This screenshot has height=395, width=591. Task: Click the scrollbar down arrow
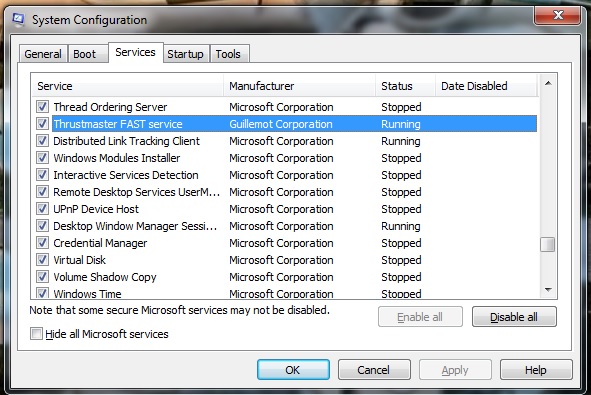pyautogui.click(x=548, y=289)
